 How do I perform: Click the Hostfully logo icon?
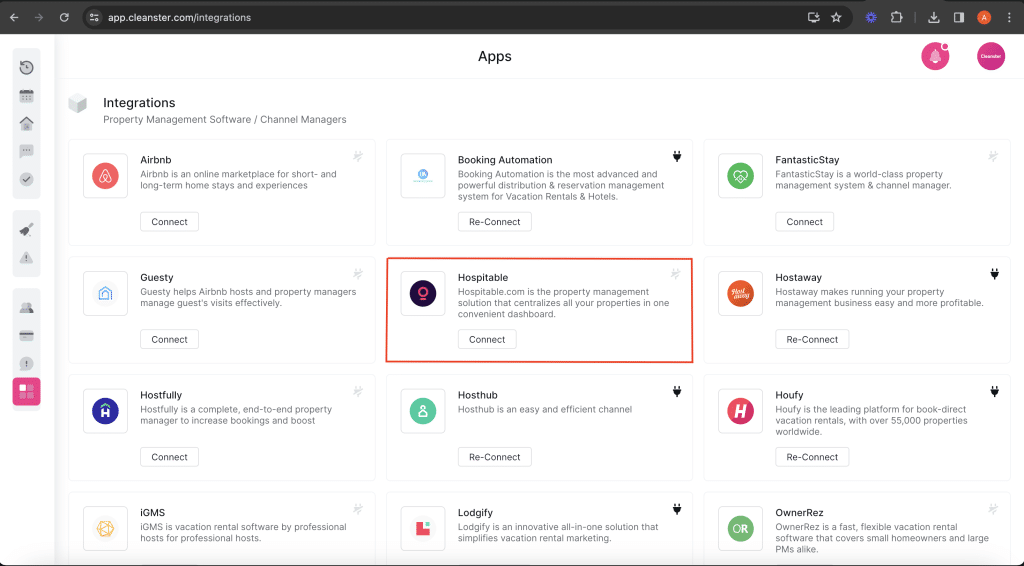(x=105, y=411)
